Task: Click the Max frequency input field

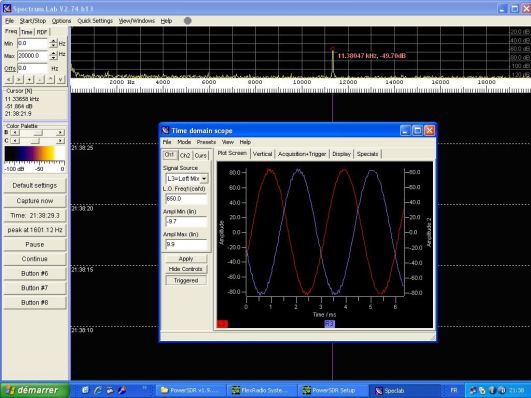Action: [x=32, y=56]
